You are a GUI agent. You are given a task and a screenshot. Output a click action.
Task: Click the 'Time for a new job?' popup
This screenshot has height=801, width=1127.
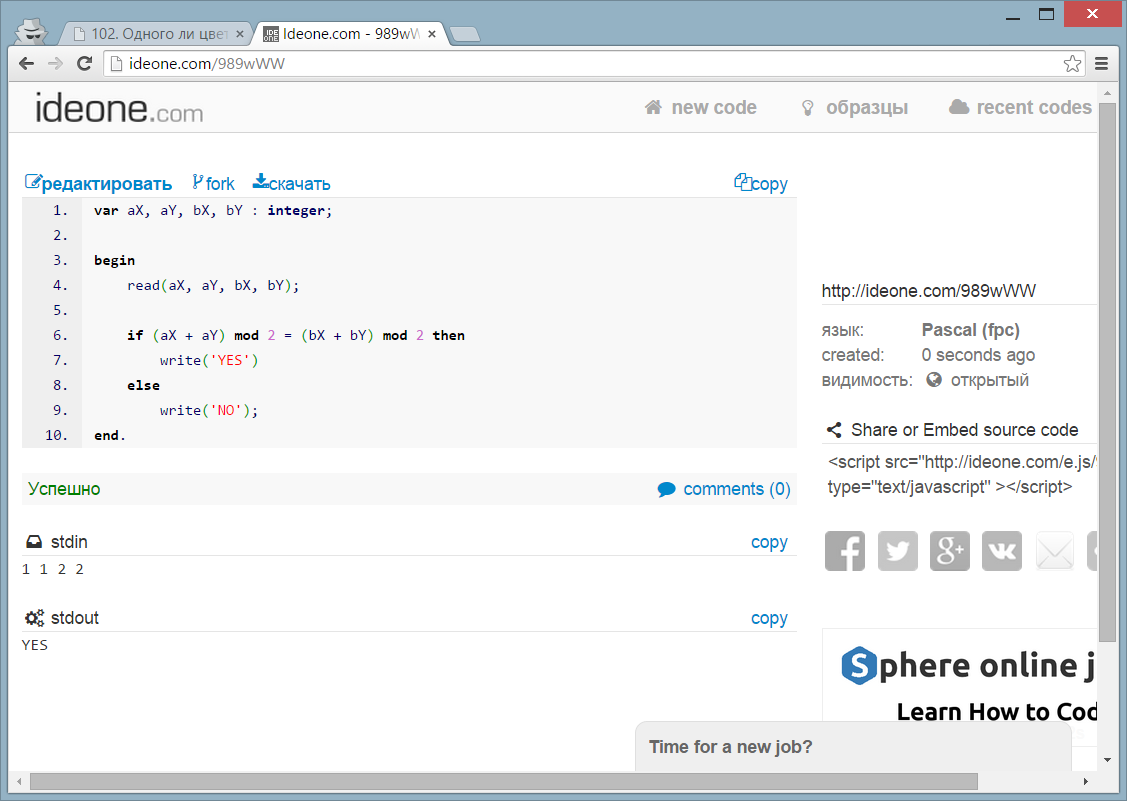click(x=852, y=746)
